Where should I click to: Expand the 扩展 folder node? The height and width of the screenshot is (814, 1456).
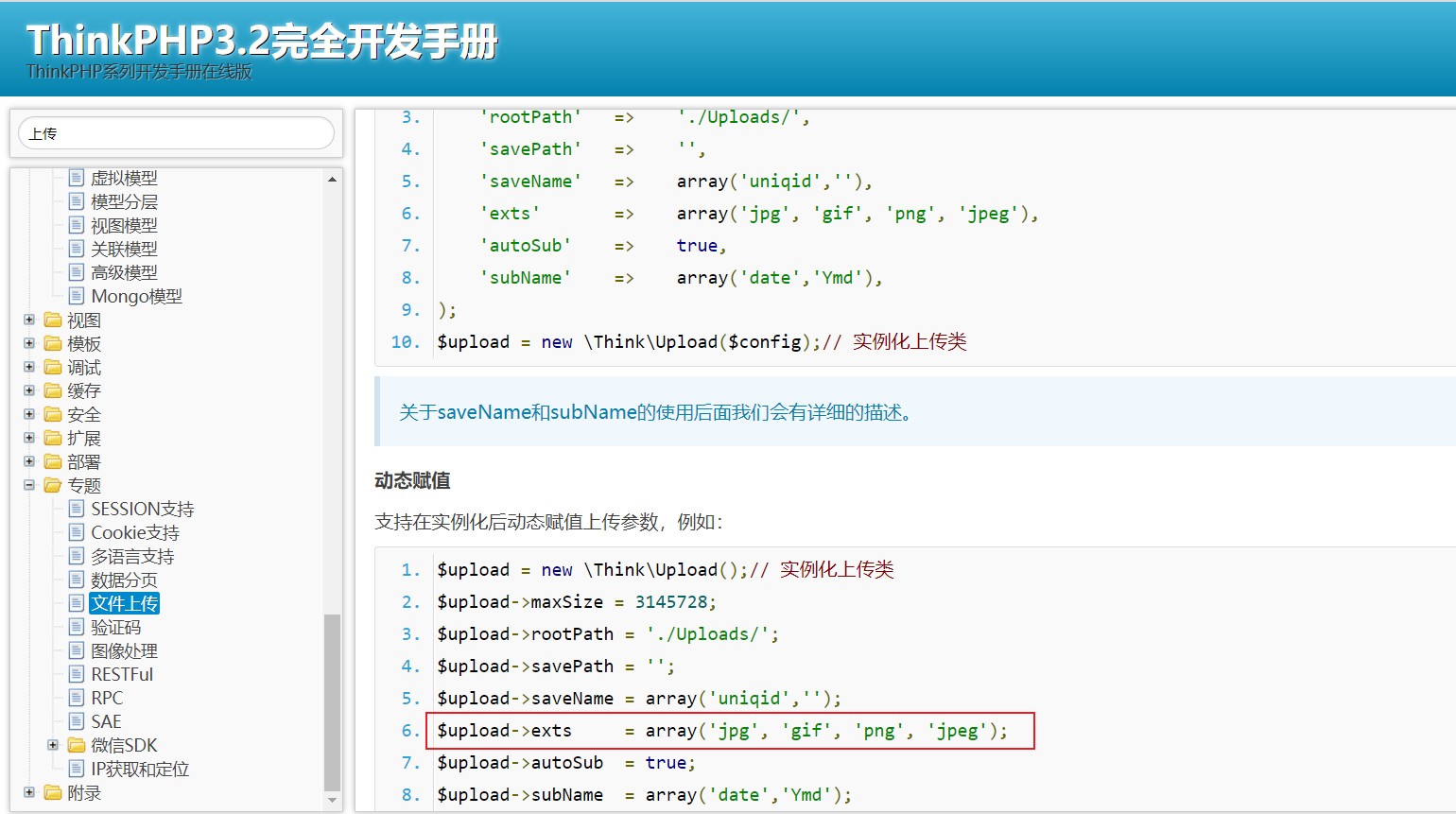tap(29, 438)
